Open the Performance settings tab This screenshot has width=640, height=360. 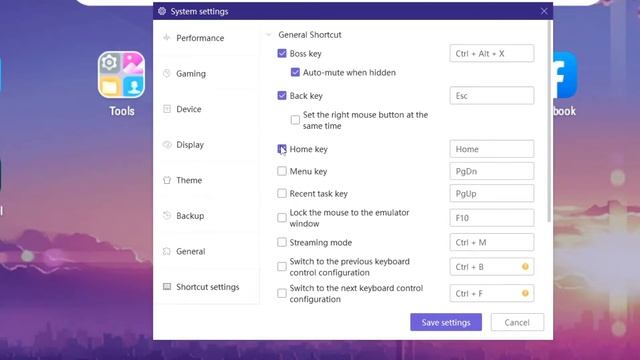coord(206,38)
